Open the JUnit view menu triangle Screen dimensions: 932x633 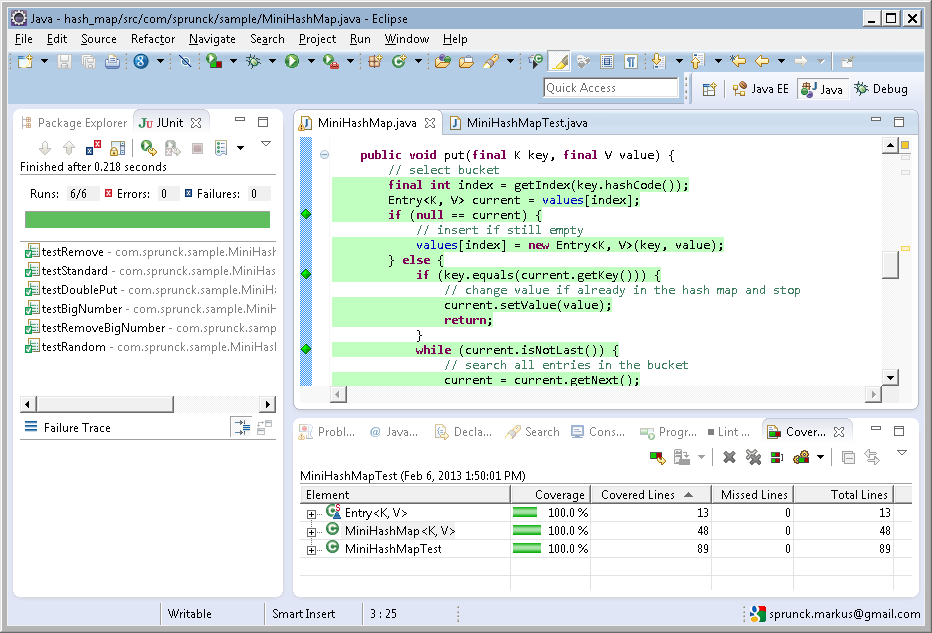pyautogui.click(x=266, y=144)
